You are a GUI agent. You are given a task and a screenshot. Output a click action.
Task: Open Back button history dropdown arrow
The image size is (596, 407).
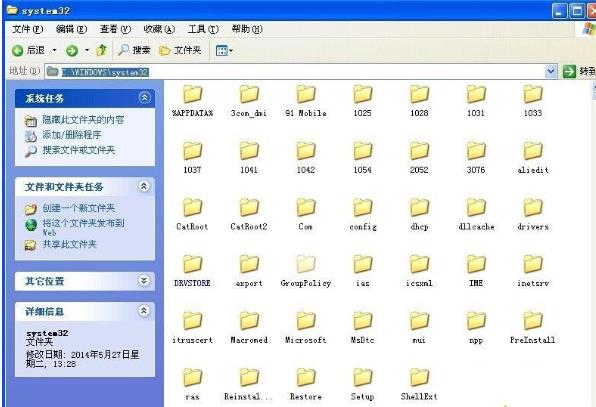pos(54,50)
